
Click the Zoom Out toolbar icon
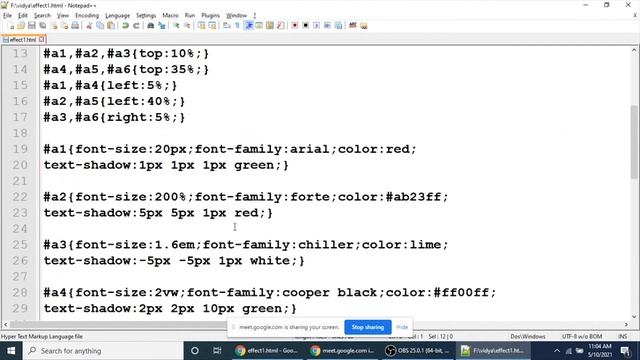pyautogui.click(x=187, y=26)
